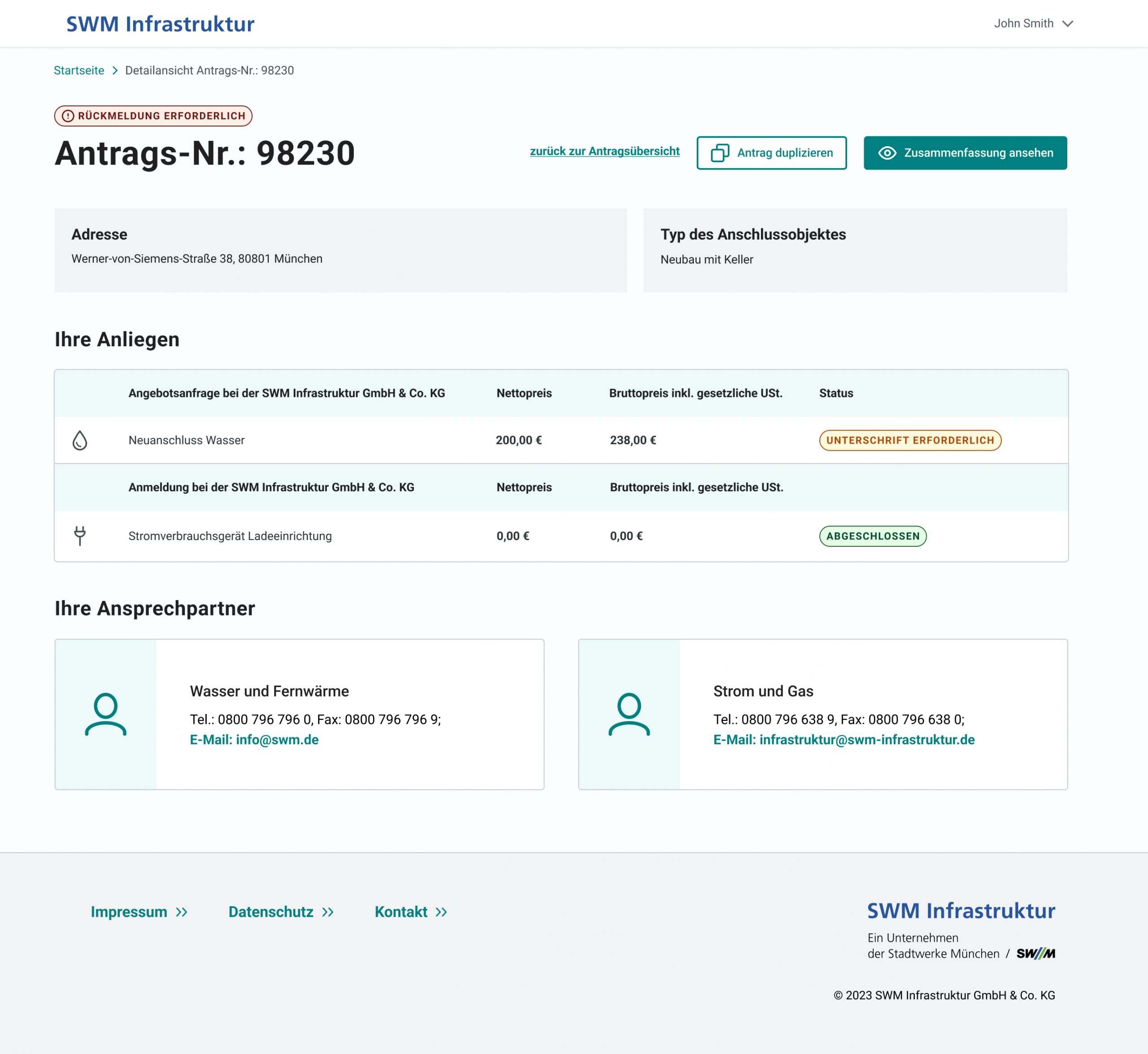Click the John Smith user name

pyautogui.click(x=1024, y=23)
